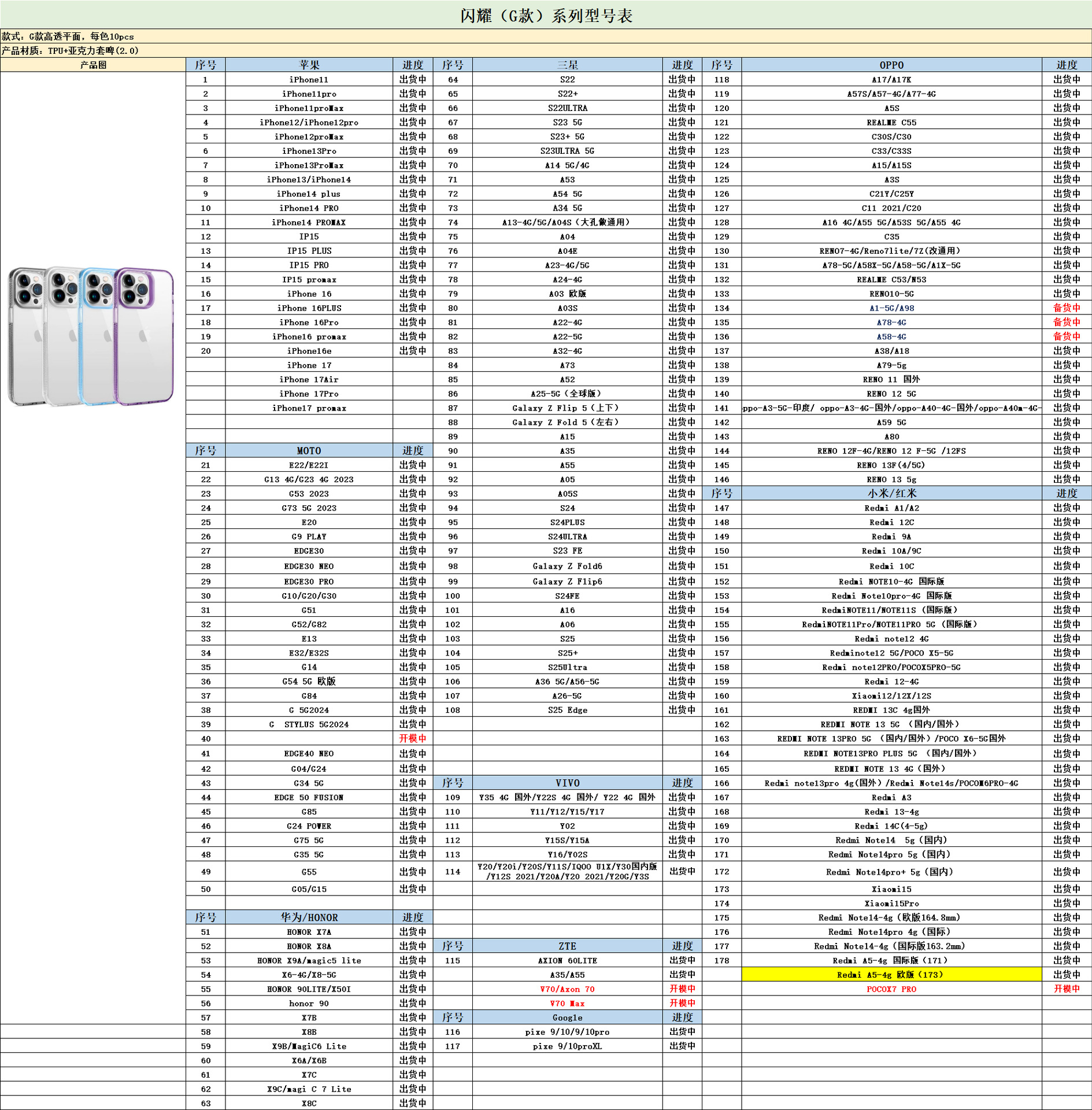The image size is (1092, 1110).
Task: Click the 出货中 status for S25 Edge
Action: coord(682,710)
